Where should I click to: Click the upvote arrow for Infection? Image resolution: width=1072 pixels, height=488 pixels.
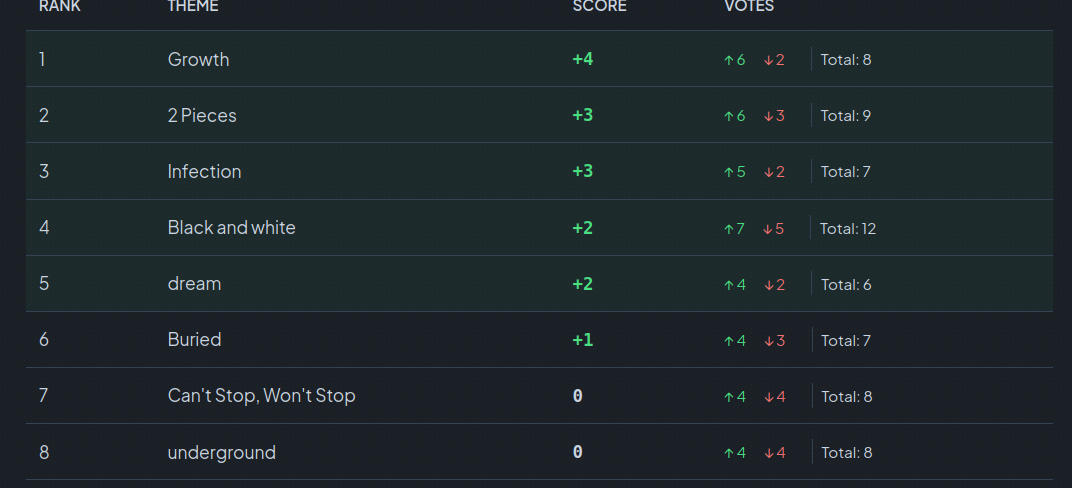click(x=729, y=172)
